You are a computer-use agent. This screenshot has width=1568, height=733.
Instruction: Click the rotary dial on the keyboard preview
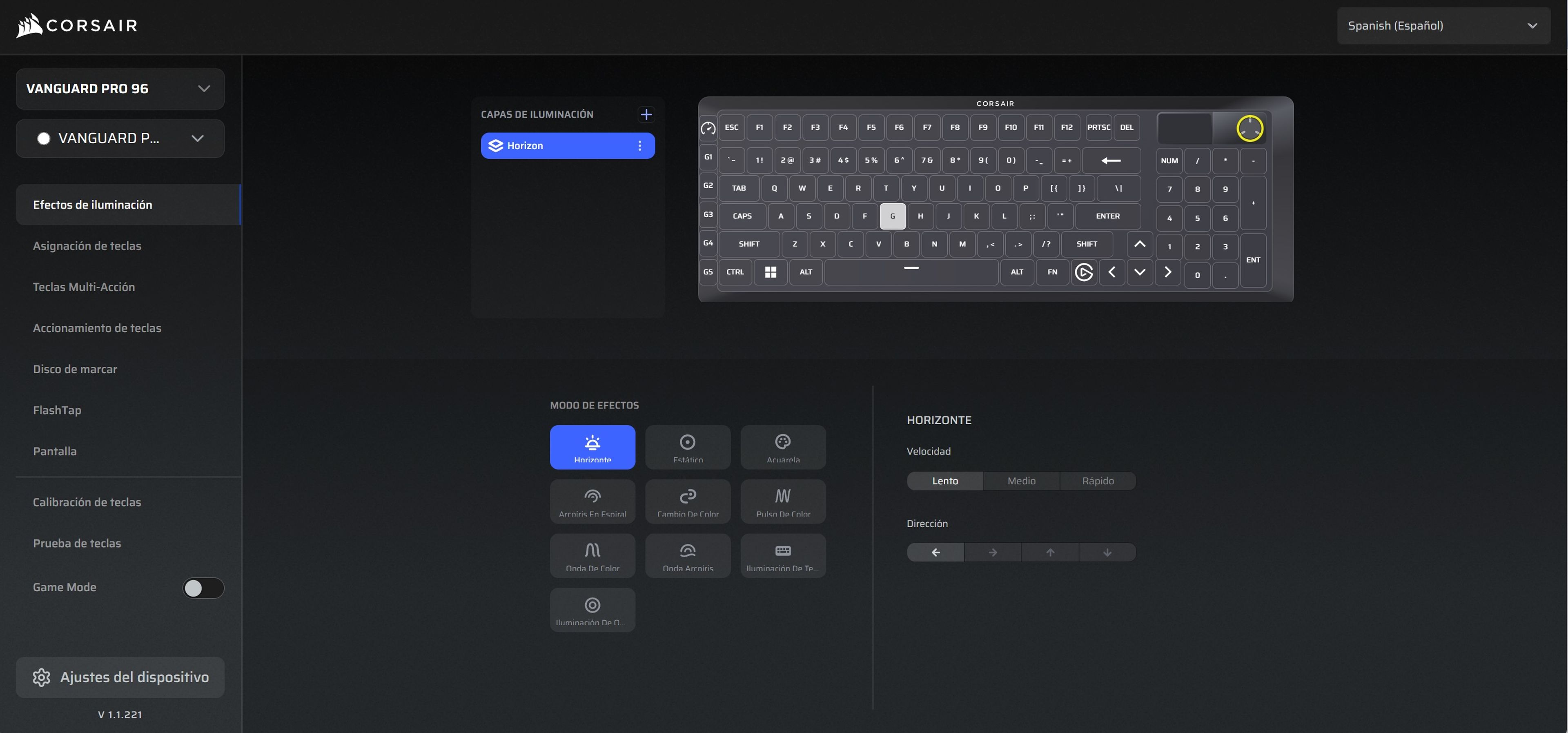coord(1249,129)
